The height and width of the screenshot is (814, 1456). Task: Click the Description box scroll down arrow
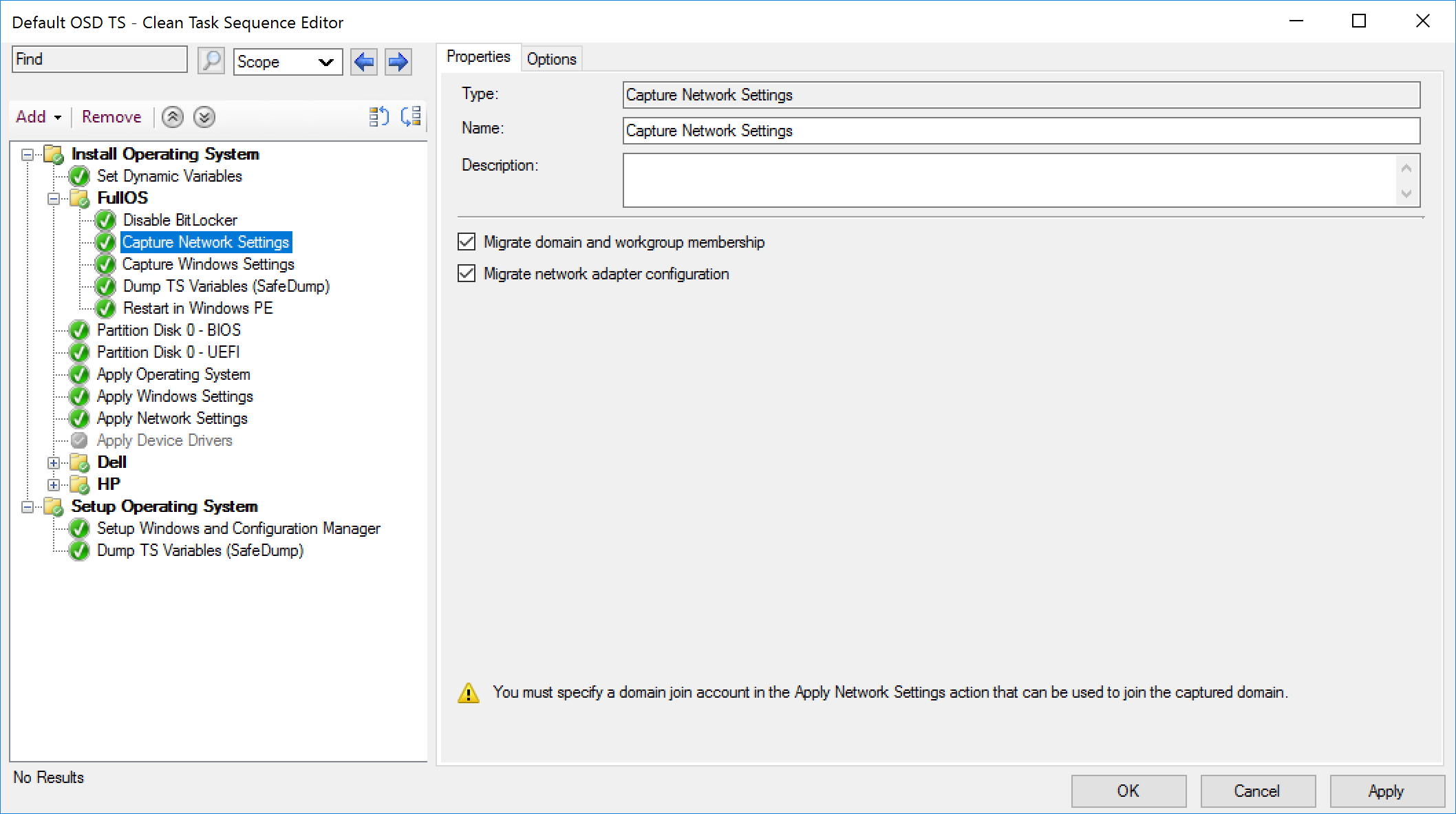coord(1406,194)
